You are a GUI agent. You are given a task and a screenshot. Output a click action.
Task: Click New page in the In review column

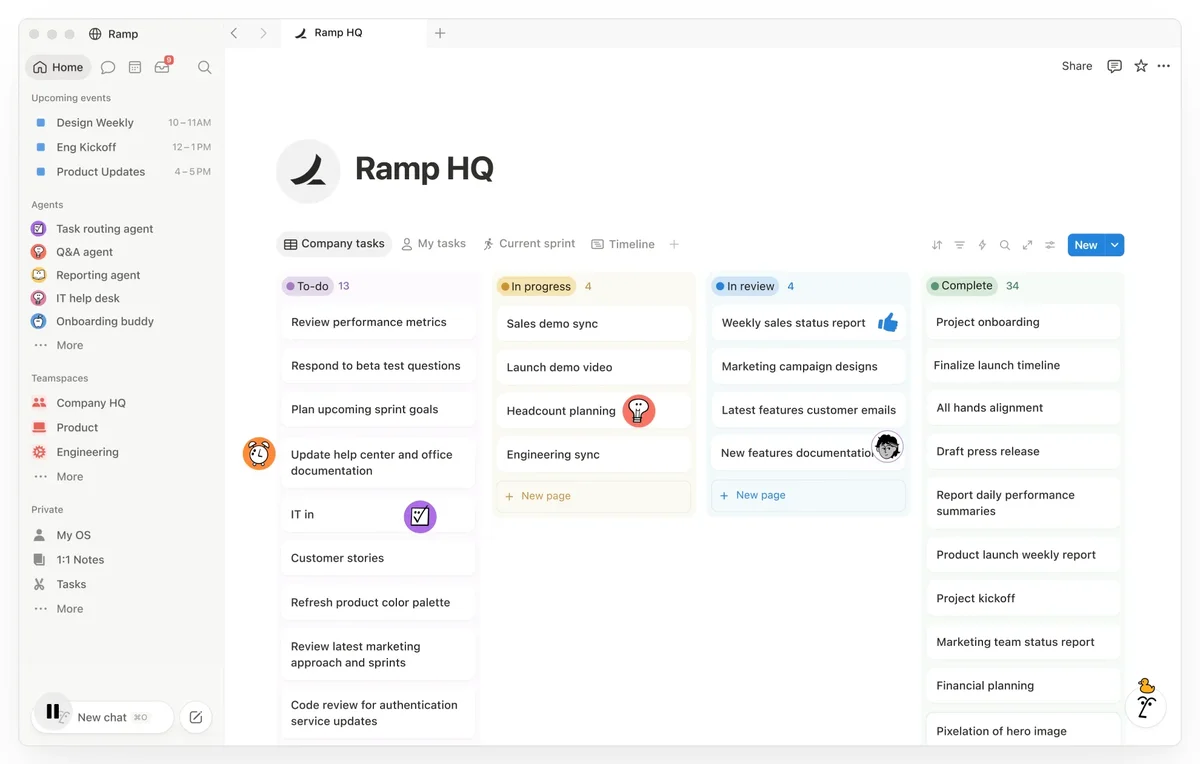pos(808,495)
